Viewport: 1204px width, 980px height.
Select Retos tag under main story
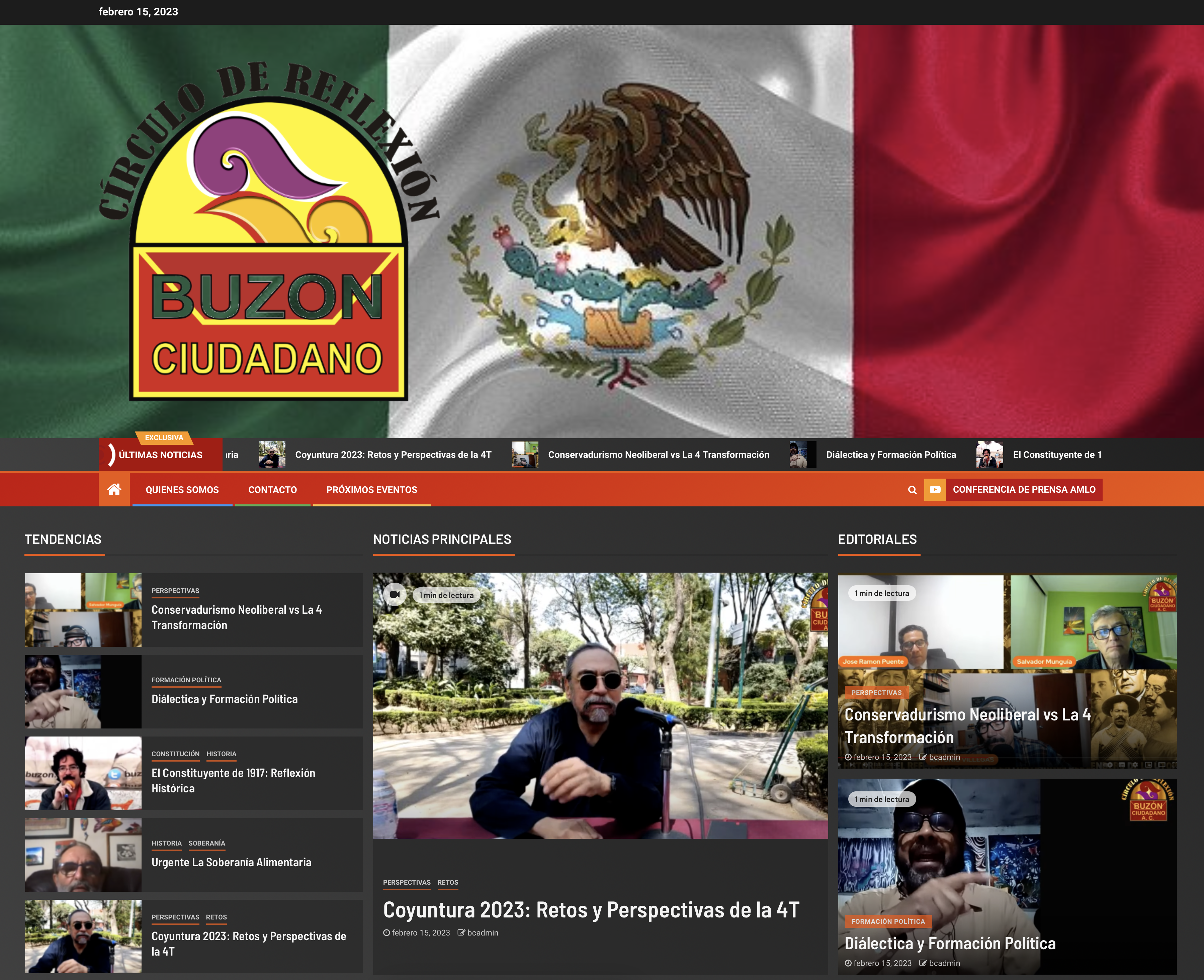click(x=447, y=882)
